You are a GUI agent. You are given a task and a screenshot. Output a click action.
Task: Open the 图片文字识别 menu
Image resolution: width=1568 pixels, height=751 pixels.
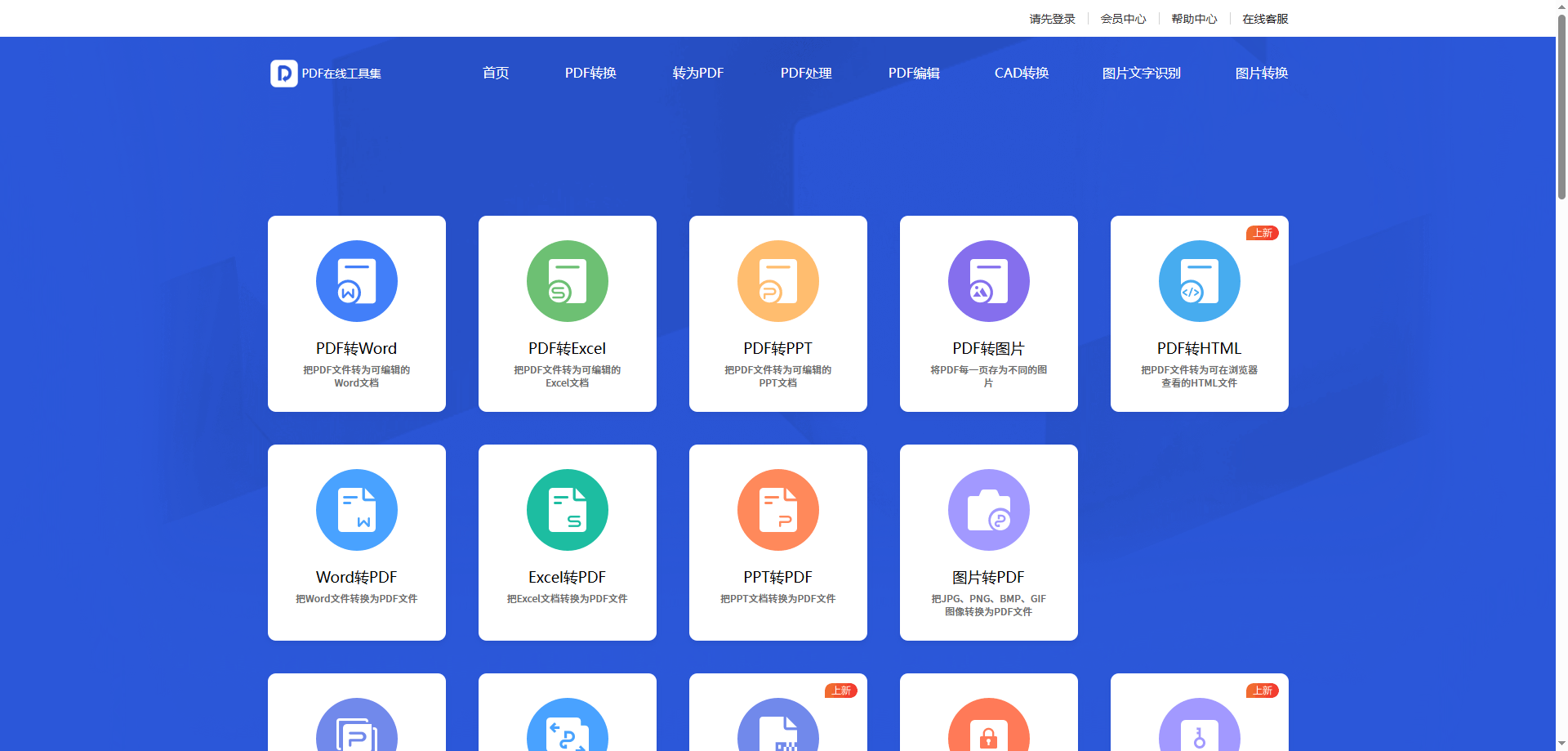[1142, 73]
